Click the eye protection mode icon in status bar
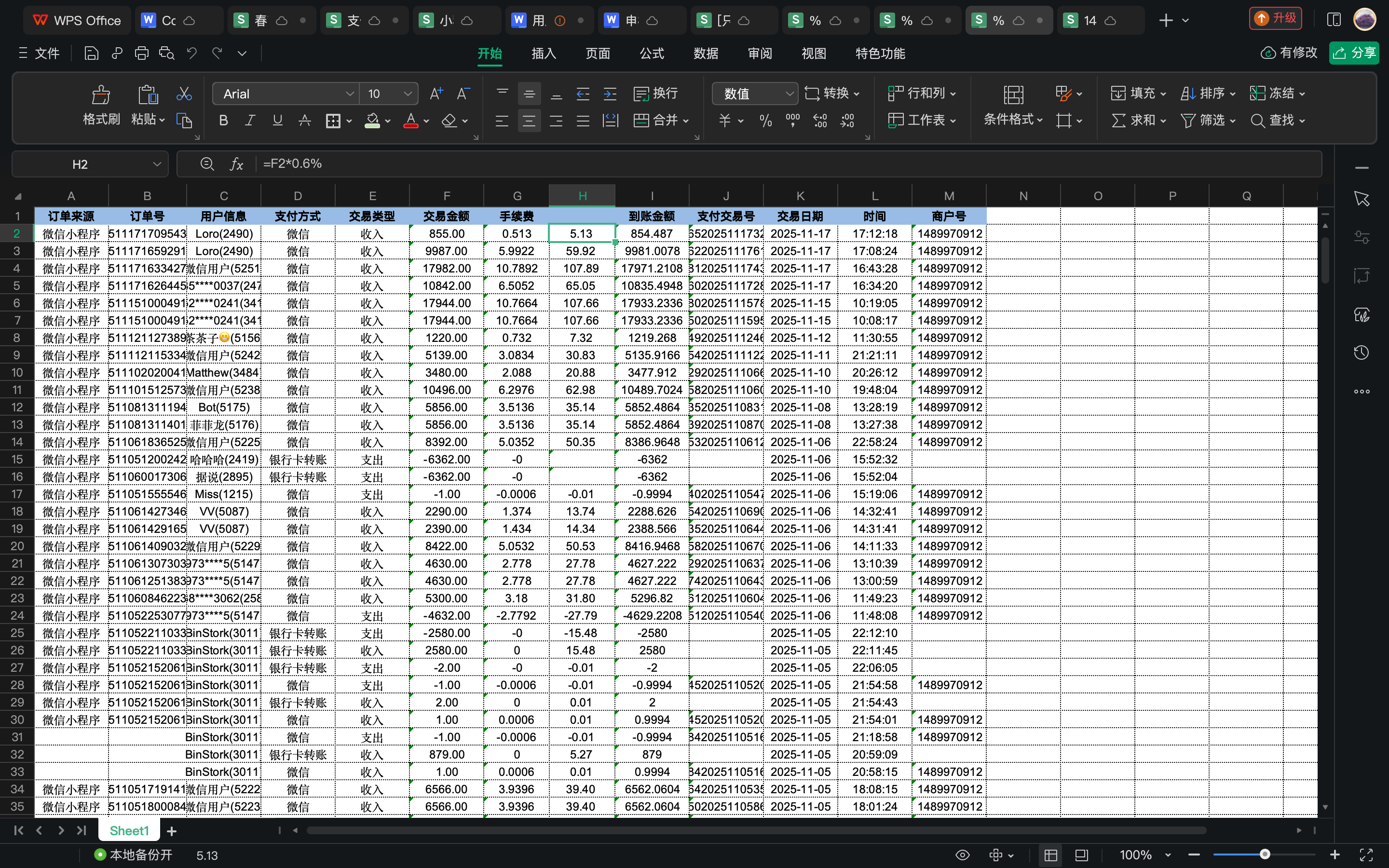The width and height of the screenshot is (1389, 868). [x=963, y=855]
